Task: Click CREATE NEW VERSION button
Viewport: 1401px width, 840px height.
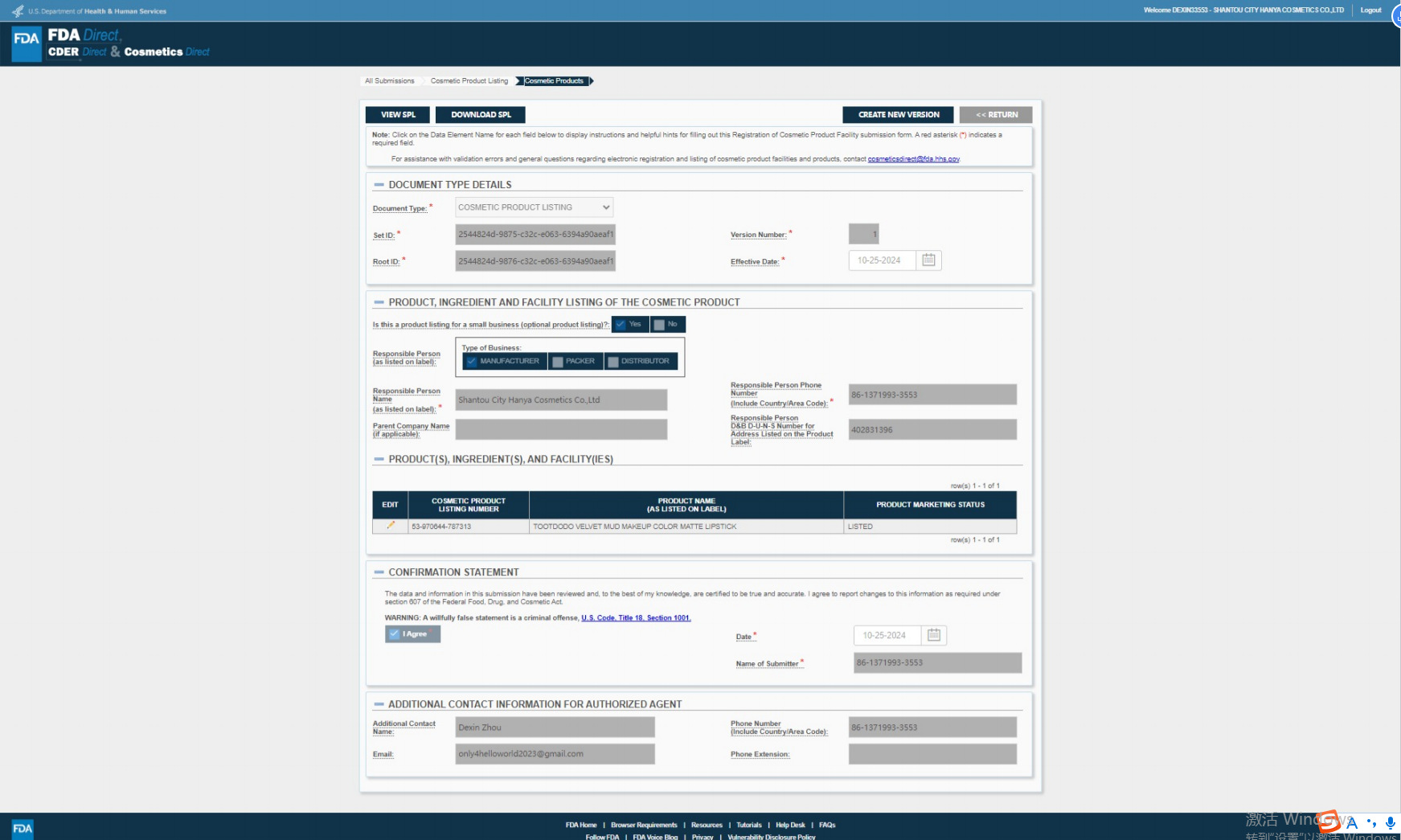Action: point(899,115)
